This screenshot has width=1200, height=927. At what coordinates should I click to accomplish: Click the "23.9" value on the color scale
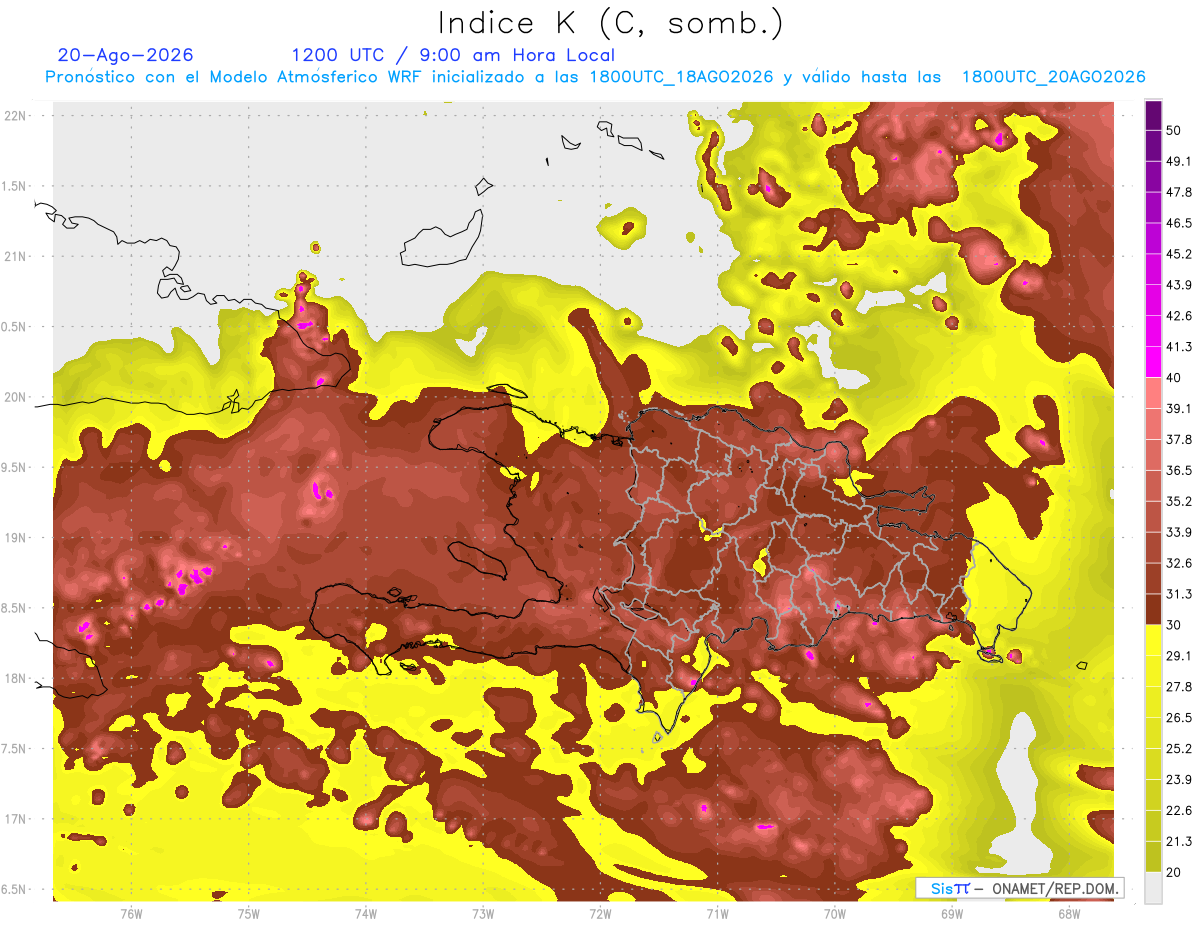1179,779
